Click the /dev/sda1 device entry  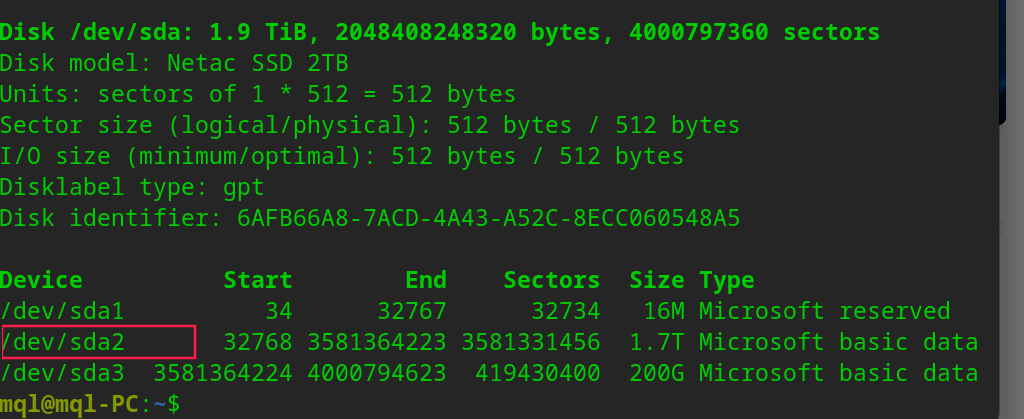62,311
